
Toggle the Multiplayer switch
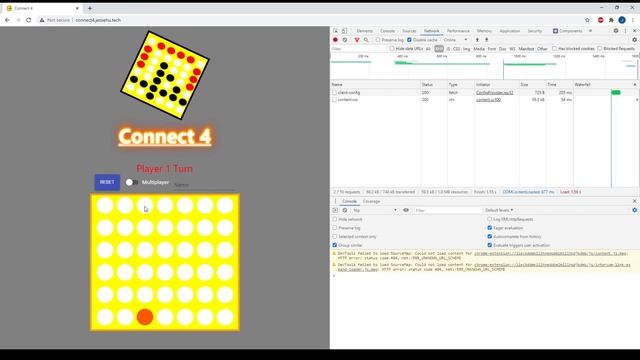click(131, 182)
